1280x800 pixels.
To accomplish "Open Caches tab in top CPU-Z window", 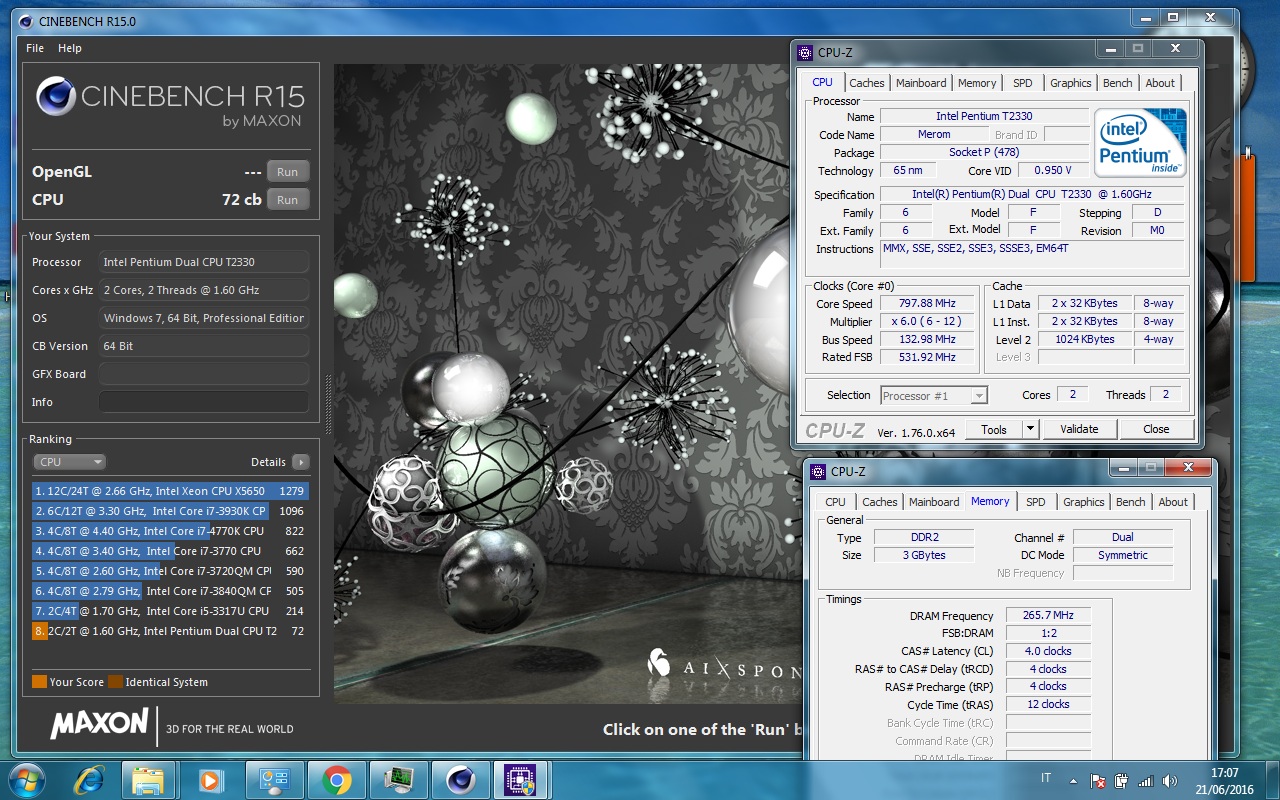I will [867, 83].
